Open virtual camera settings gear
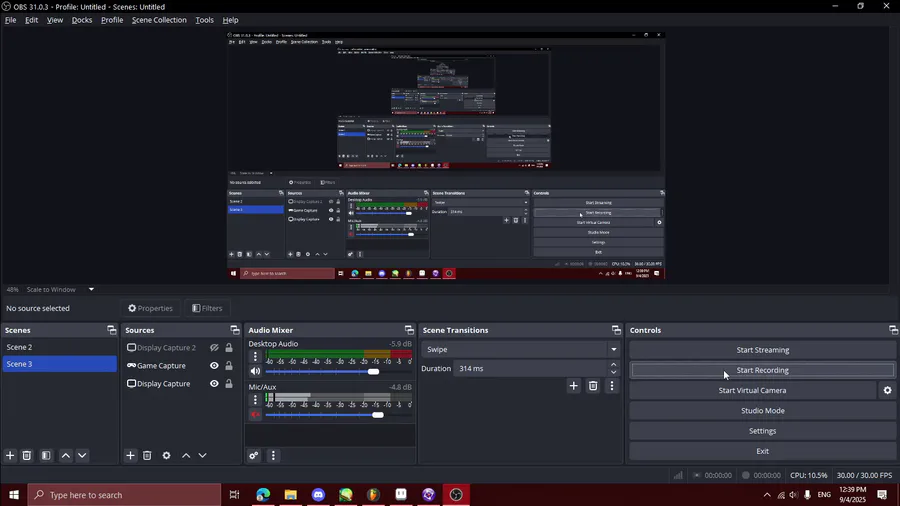This screenshot has height=506, width=900. 887,390
